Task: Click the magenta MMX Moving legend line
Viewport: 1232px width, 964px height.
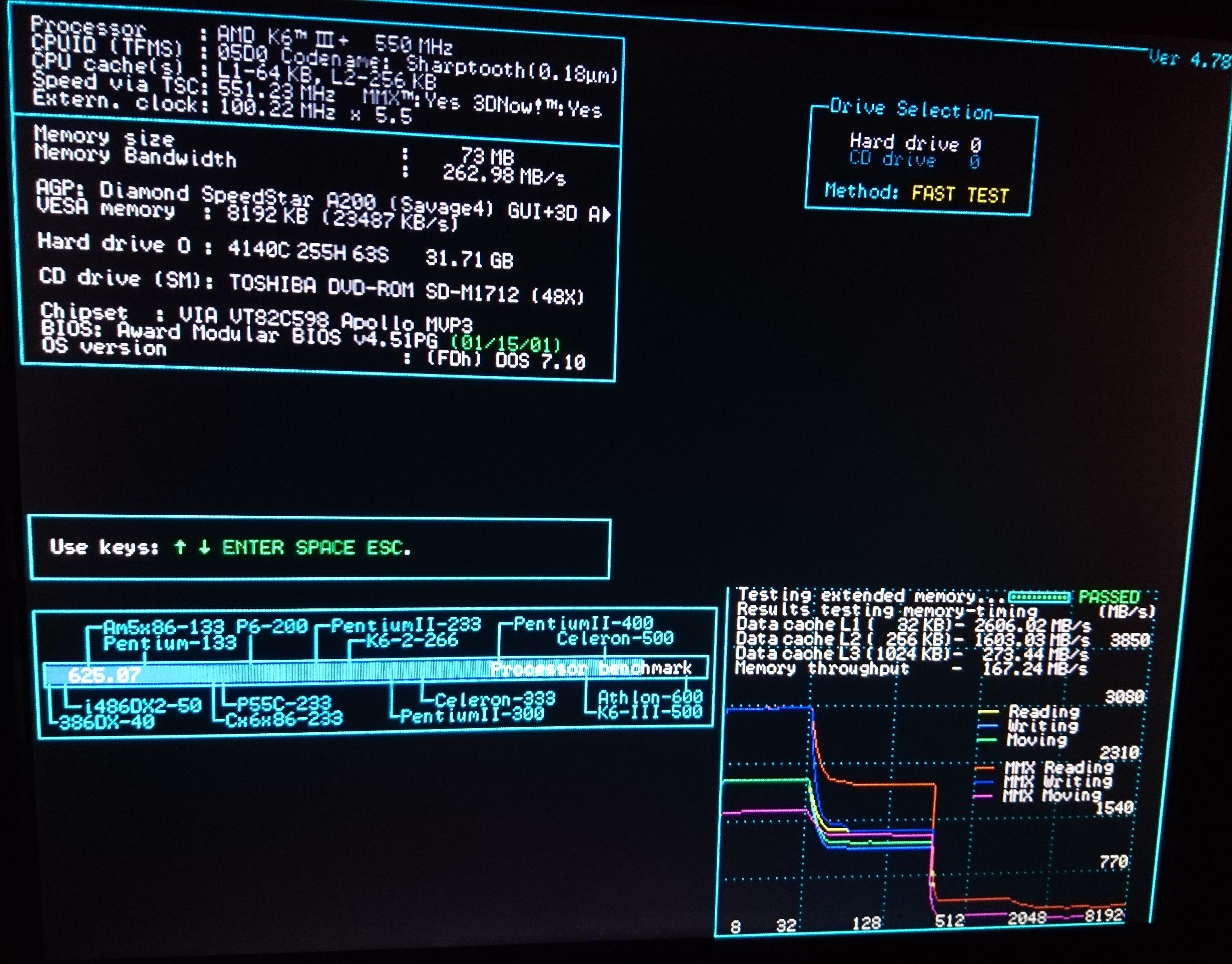Action: 982,797
